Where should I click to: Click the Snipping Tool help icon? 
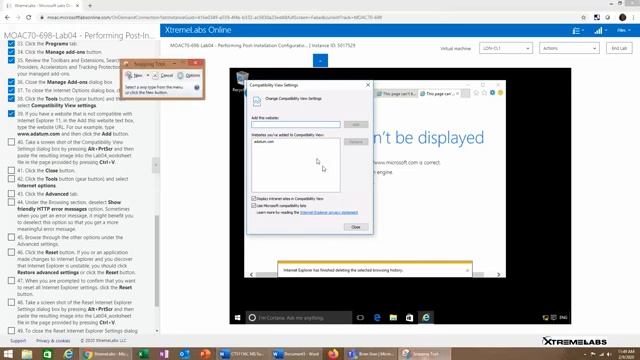[x=197, y=88]
